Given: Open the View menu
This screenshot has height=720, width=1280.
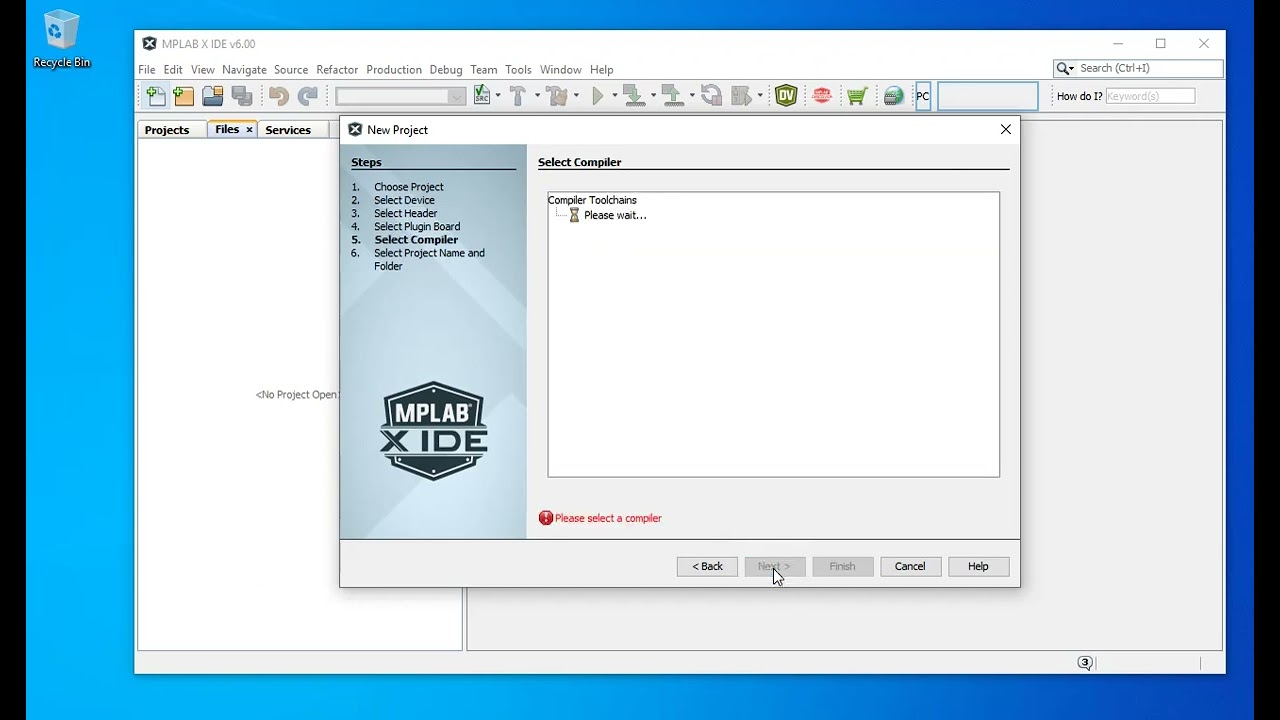Looking at the screenshot, I should coord(203,70).
